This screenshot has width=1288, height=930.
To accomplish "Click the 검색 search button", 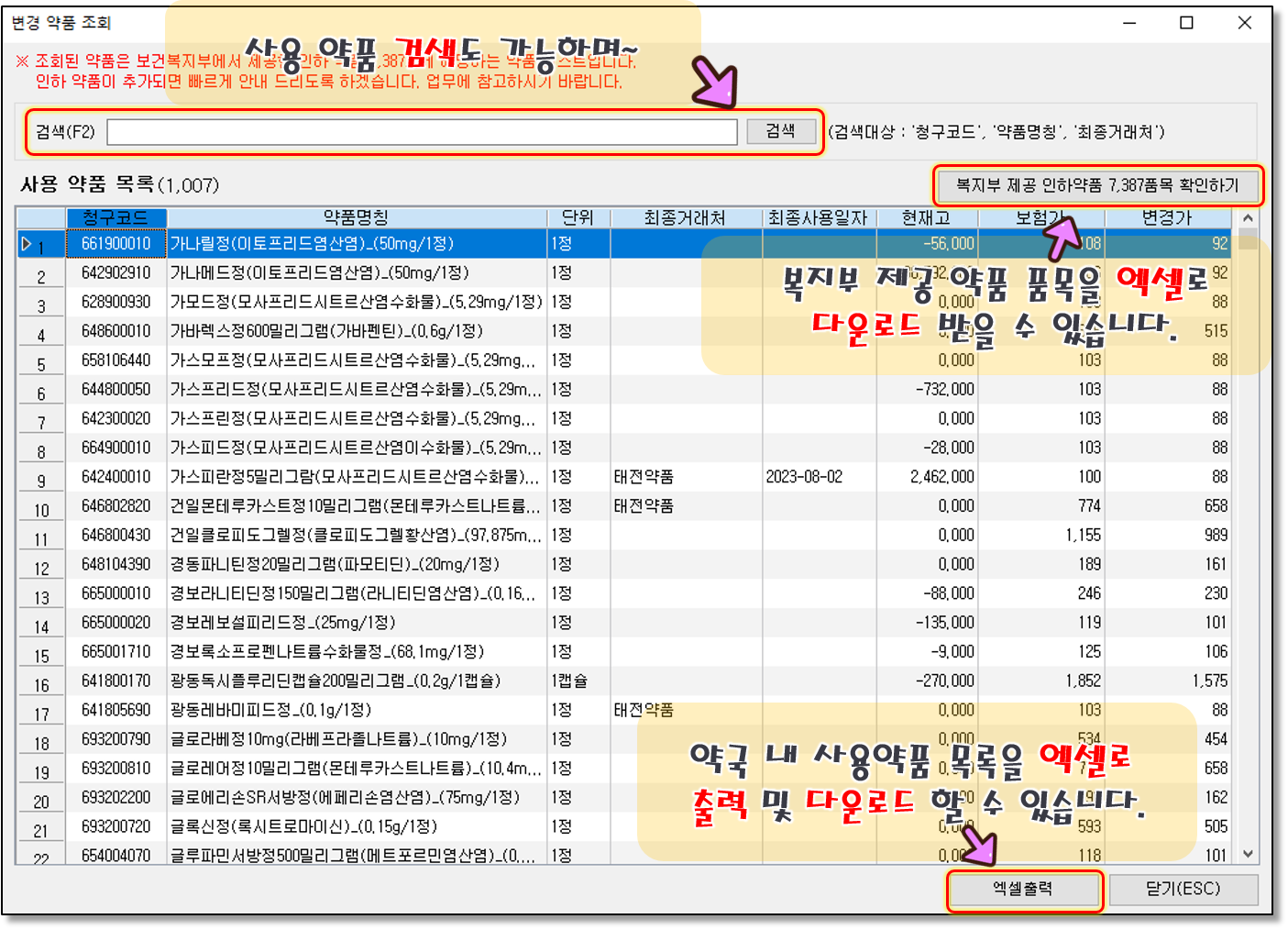I will point(780,131).
